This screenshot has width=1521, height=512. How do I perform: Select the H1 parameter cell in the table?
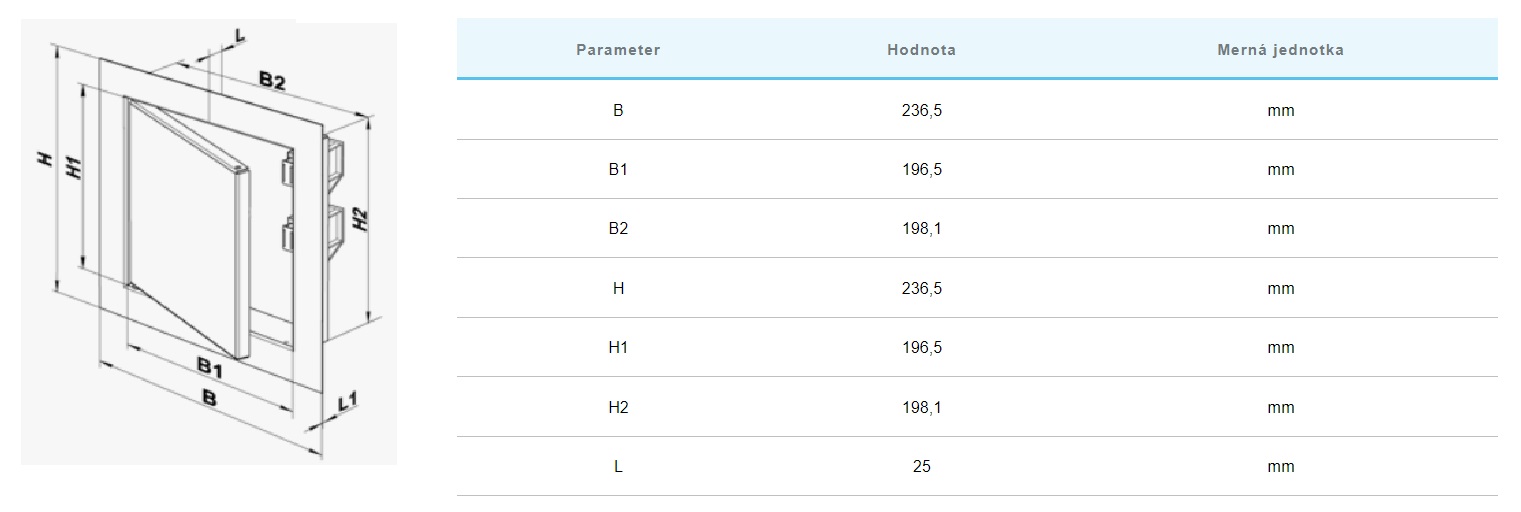pos(618,347)
